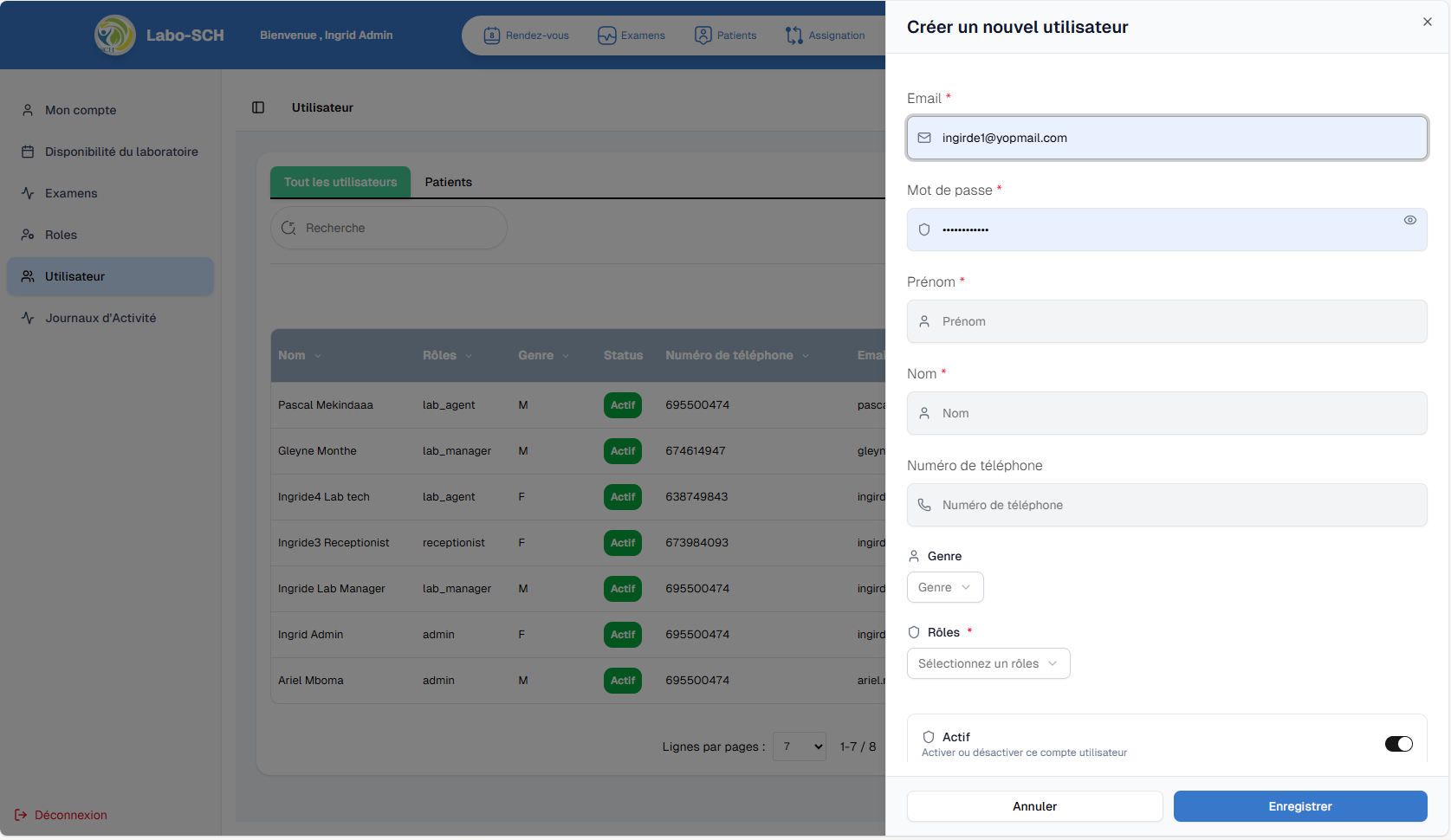1451x840 pixels.
Task: Open Assignation from the top navbar
Action: click(x=826, y=36)
